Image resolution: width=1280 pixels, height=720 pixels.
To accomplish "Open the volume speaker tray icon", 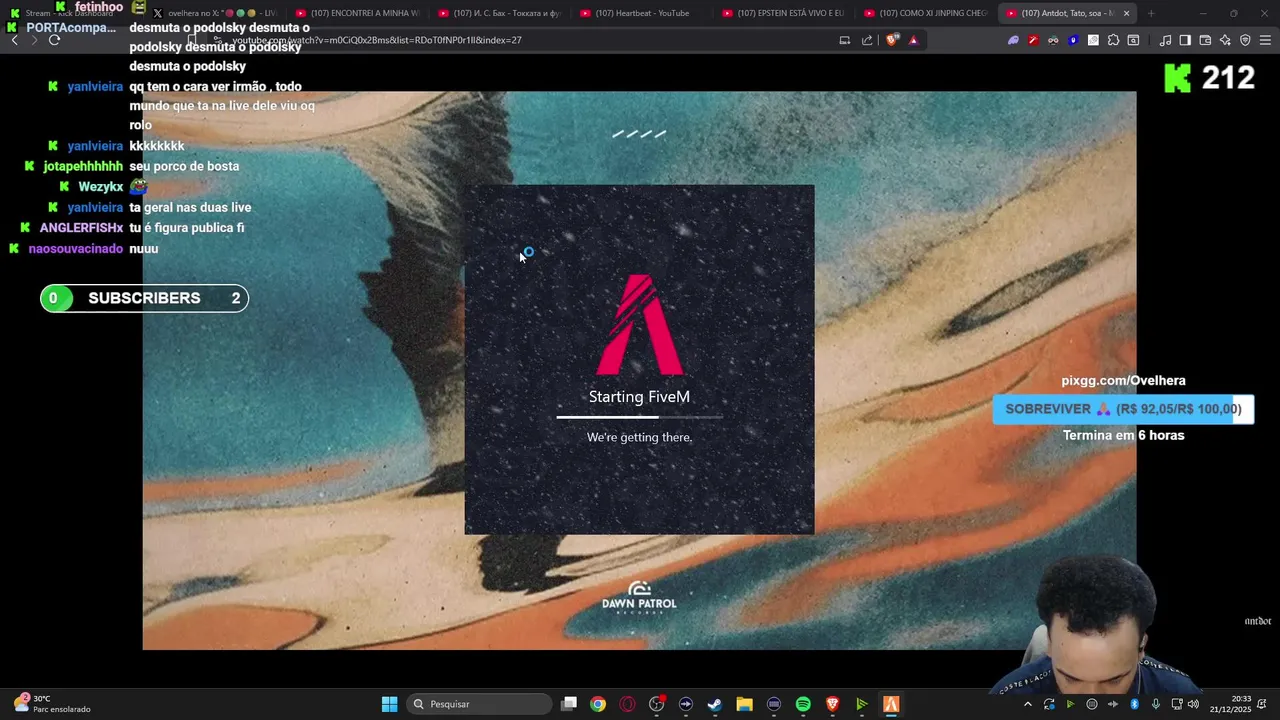I will [x=1193, y=704].
